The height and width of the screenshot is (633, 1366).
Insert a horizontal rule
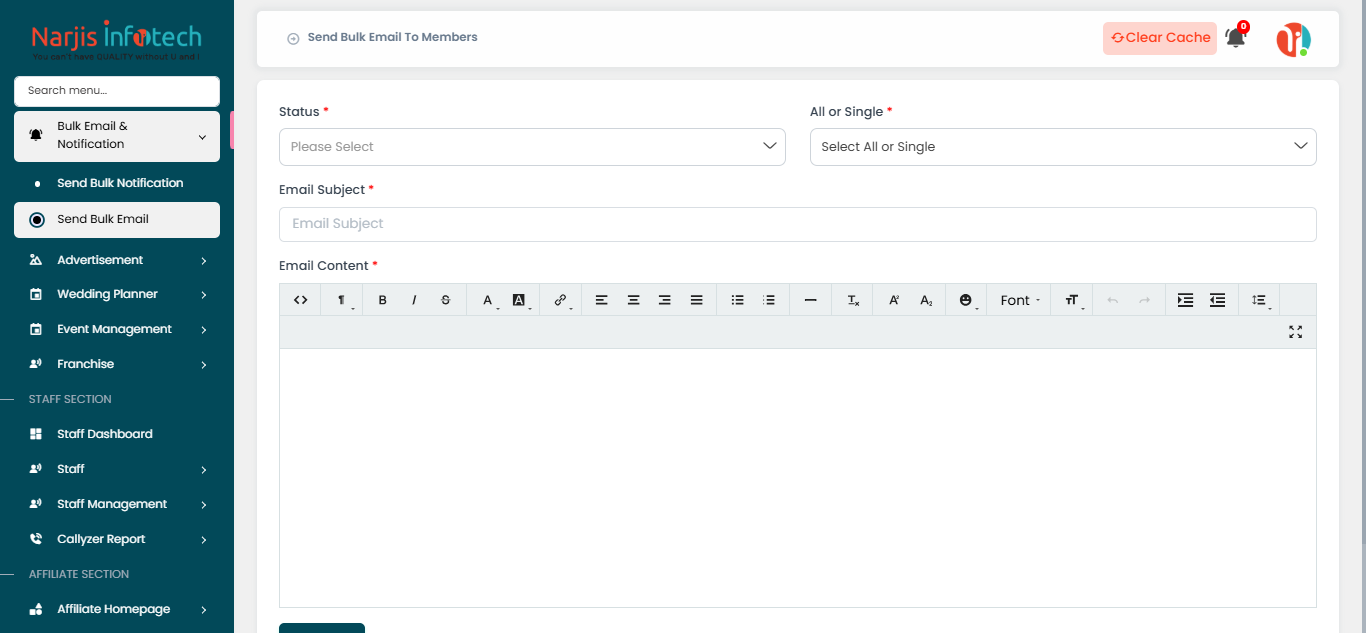pyautogui.click(x=811, y=300)
